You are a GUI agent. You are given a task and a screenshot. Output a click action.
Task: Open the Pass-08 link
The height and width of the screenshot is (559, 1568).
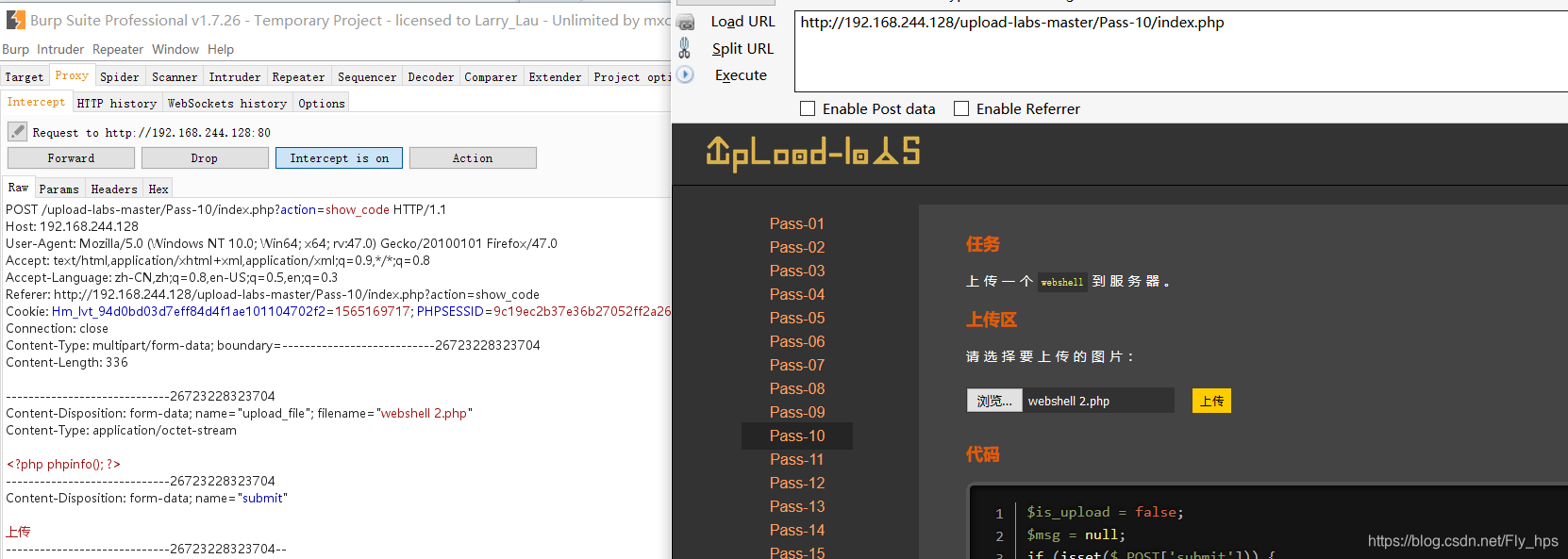[x=797, y=388]
